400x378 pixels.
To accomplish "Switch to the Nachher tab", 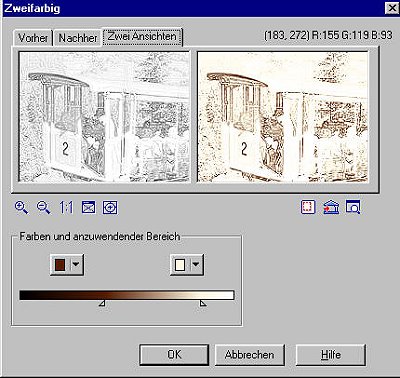I will [x=78, y=38].
